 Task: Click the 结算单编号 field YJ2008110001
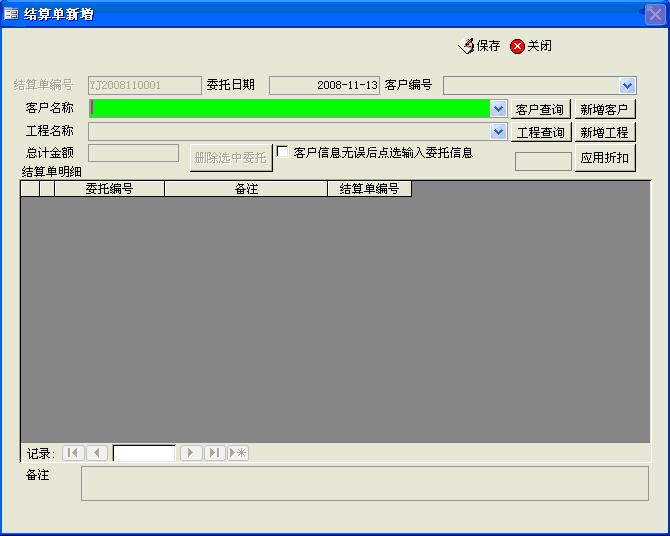click(x=144, y=85)
